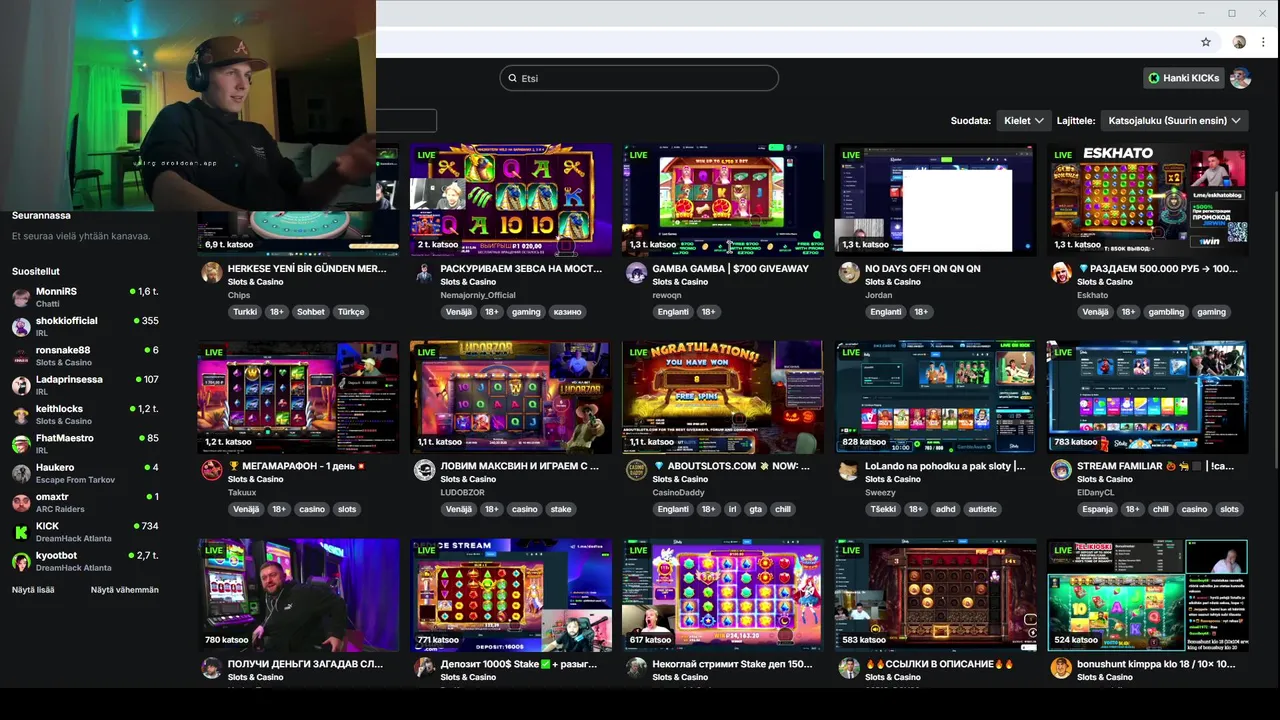Select the Türkçe tag
Image resolution: width=1280 pixels, height=720 pixels.
click(351, 312)
